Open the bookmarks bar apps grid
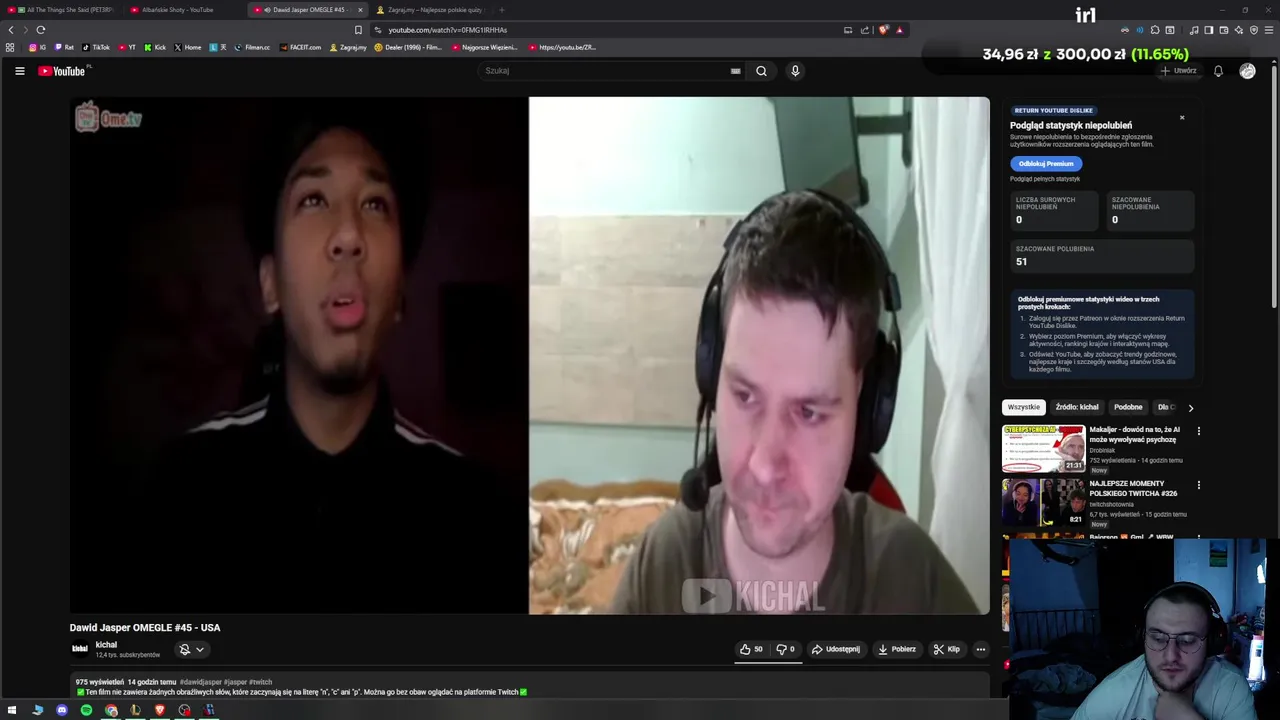Viewport: 1280px width, 720px height. pos(10,47)
